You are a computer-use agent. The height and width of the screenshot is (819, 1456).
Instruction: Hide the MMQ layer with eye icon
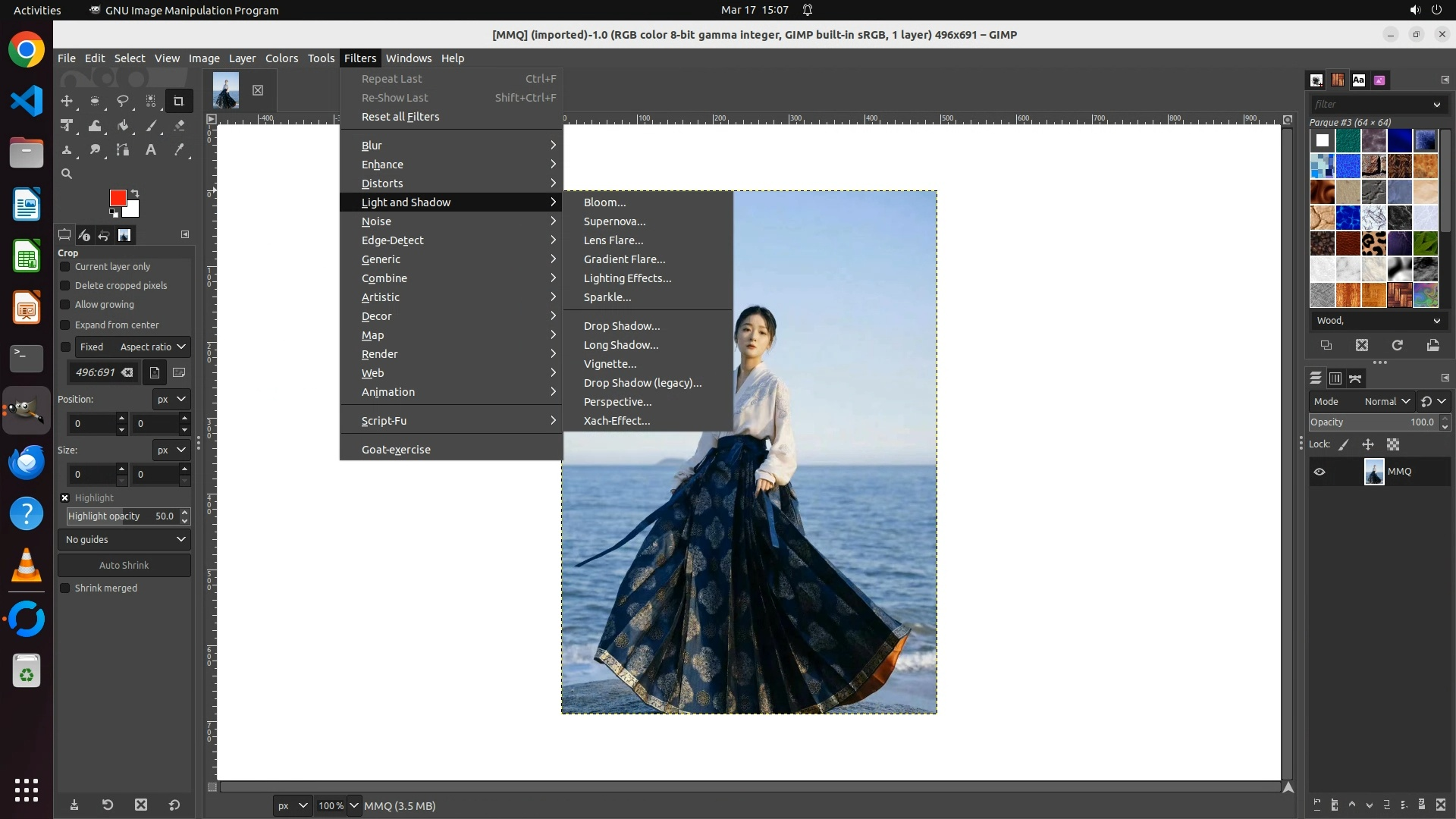(x=1319, y=472)
